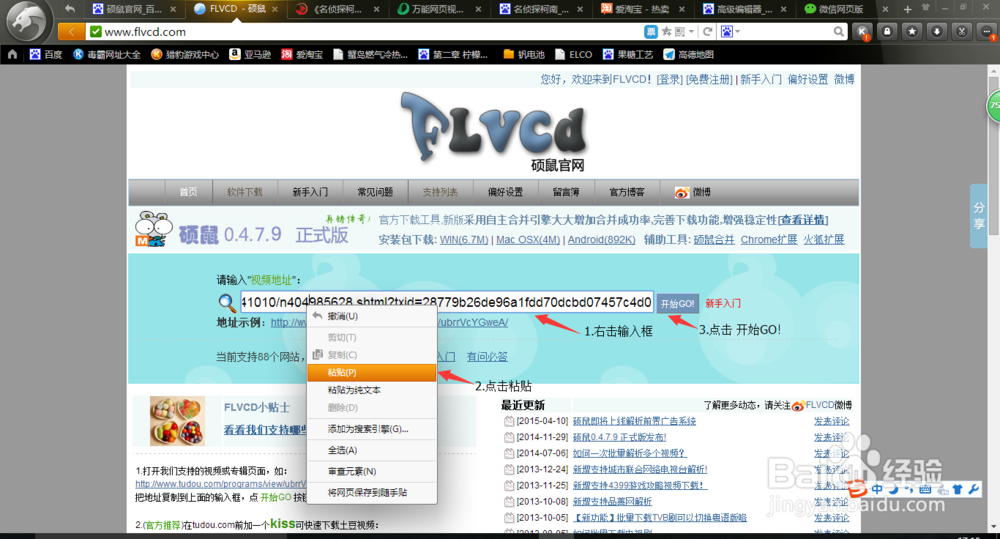Choose 全选(A) in context menu

(372, 450)
